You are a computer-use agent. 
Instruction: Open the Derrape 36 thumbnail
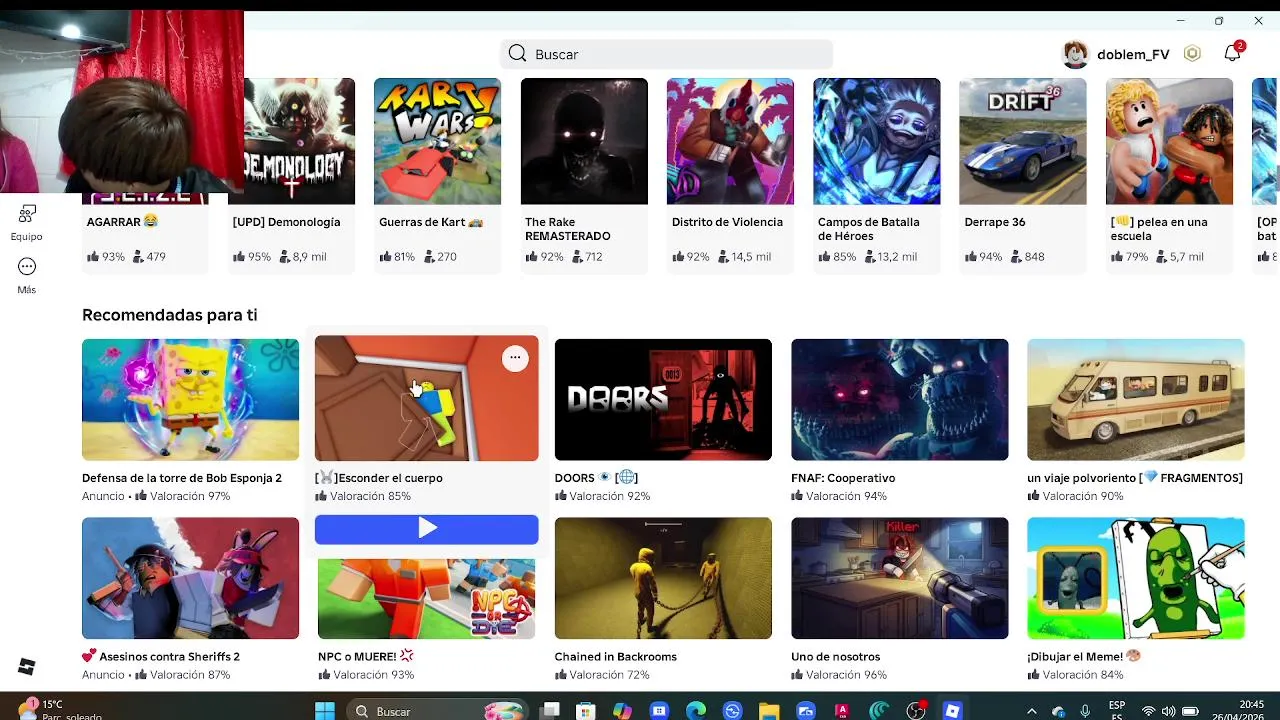click(x=1023, y=141)
